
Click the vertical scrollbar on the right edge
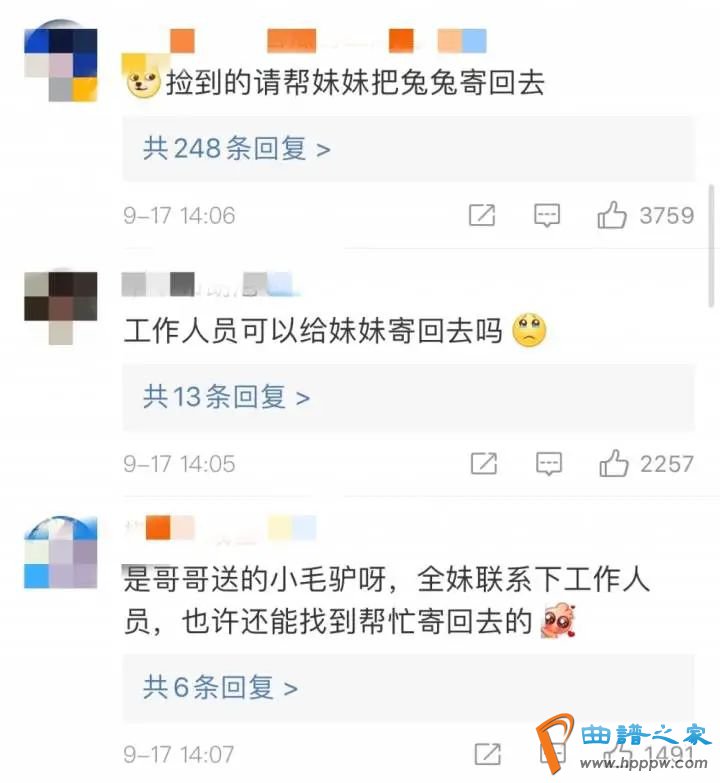coord(711,246)
